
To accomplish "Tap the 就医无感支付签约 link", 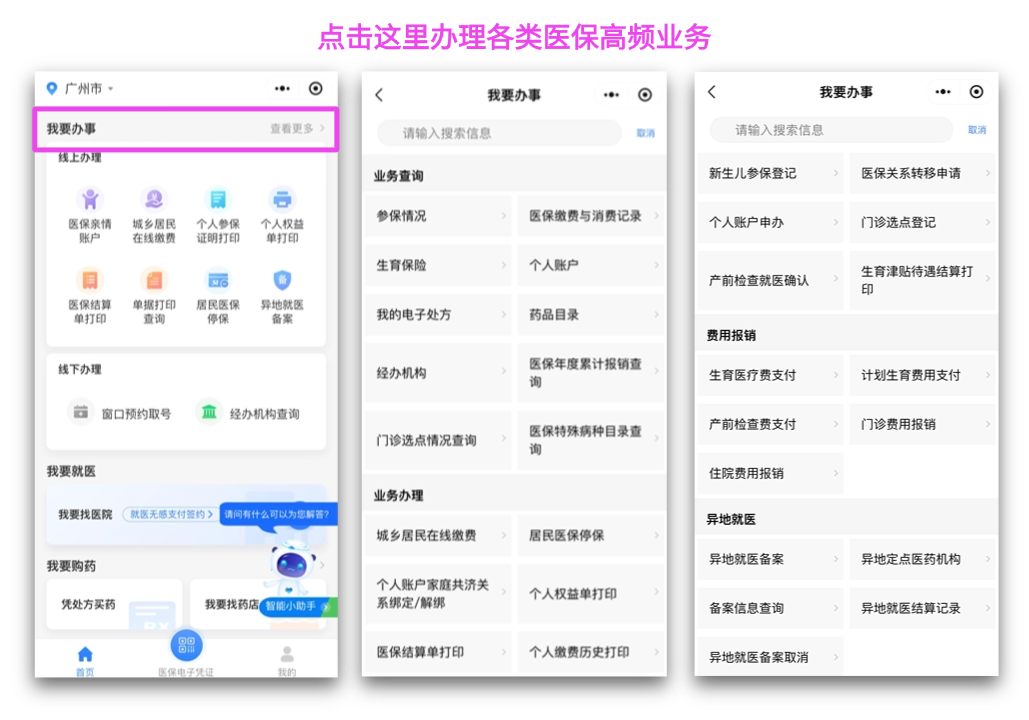I will (169, 514).
